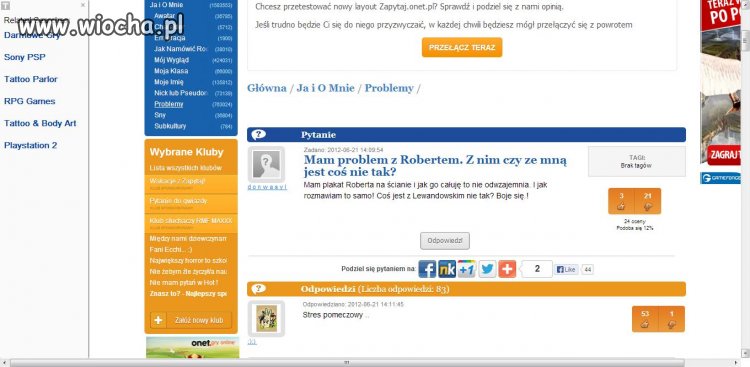Upvote the answer 'Stres pomeczowy' with 53 votes
The image size is (750, 367).
[645, 319]
